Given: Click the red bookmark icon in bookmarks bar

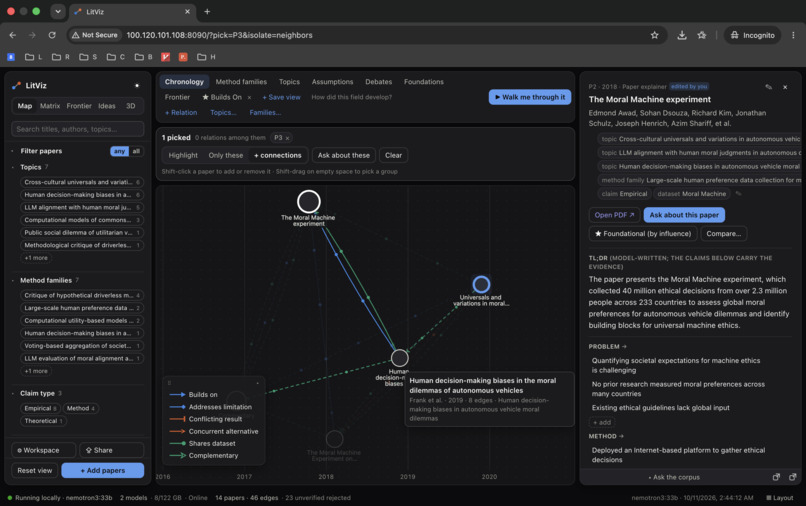Looking at the screenshot, I should 166,57.
